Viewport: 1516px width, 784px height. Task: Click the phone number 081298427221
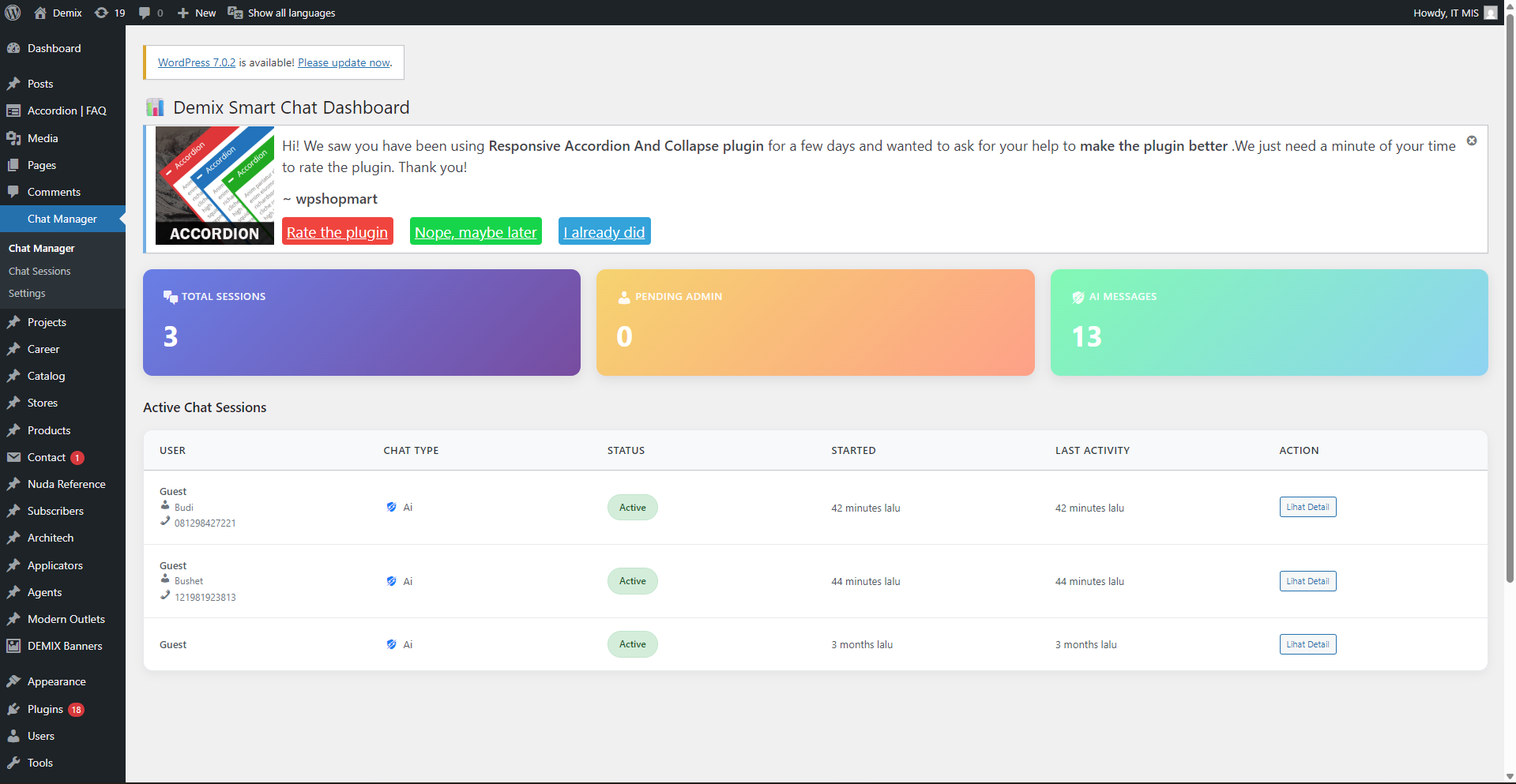click(x=205, y=523)
